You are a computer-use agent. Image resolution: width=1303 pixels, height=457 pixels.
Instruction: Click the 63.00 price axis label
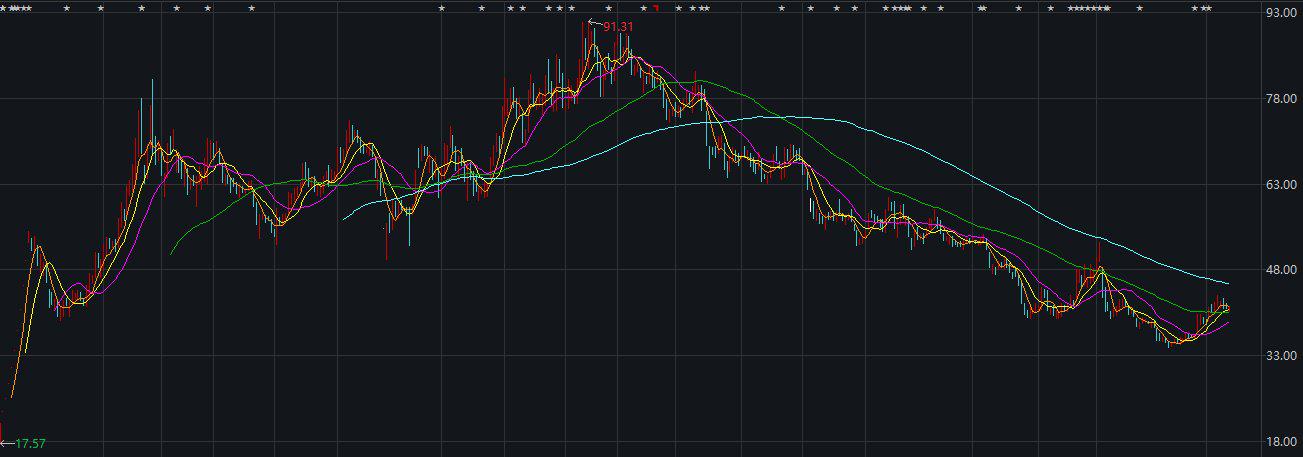[1279, 185]
